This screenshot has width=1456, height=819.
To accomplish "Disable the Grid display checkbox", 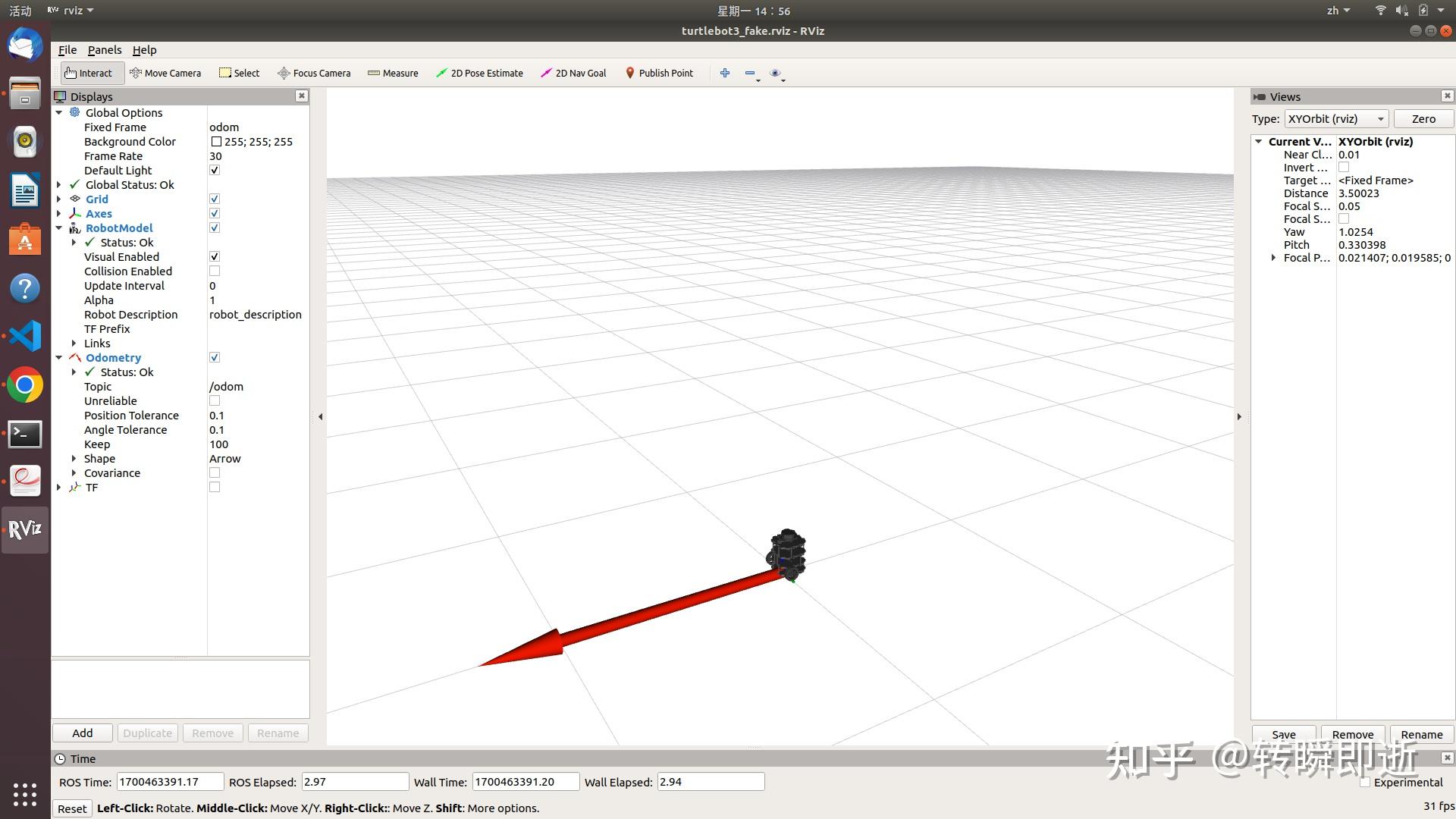I will pos(215,199).
